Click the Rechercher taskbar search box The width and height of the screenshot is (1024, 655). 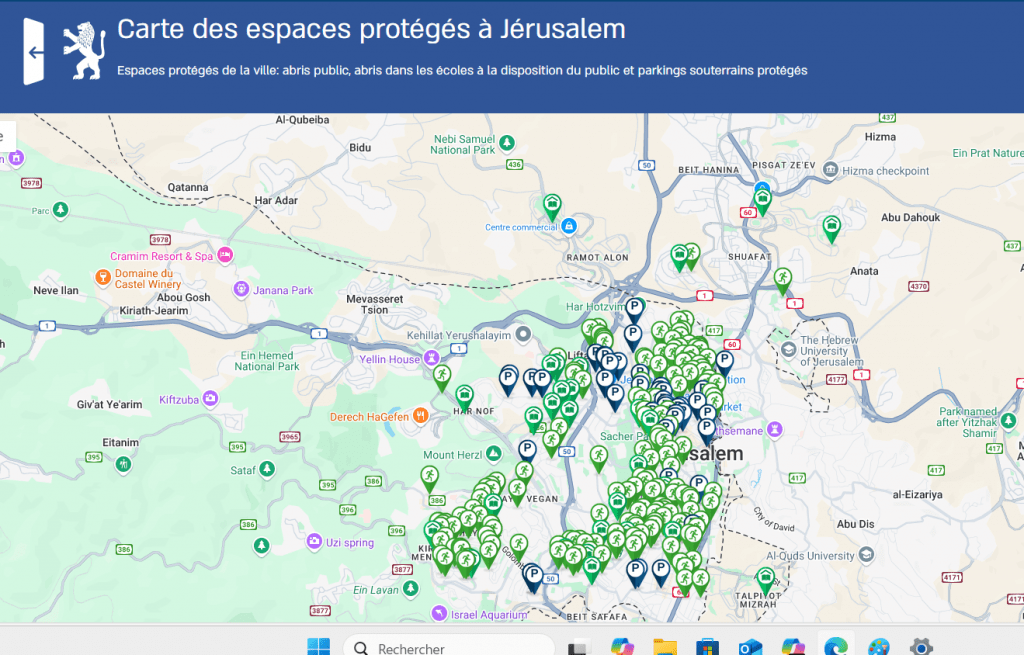pyautogui.click(x=448, y=645)
